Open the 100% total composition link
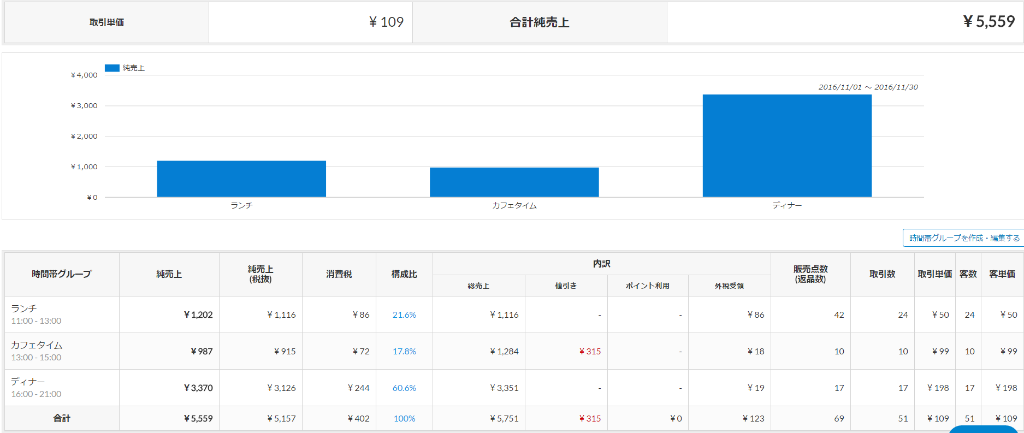 point(404,418)
